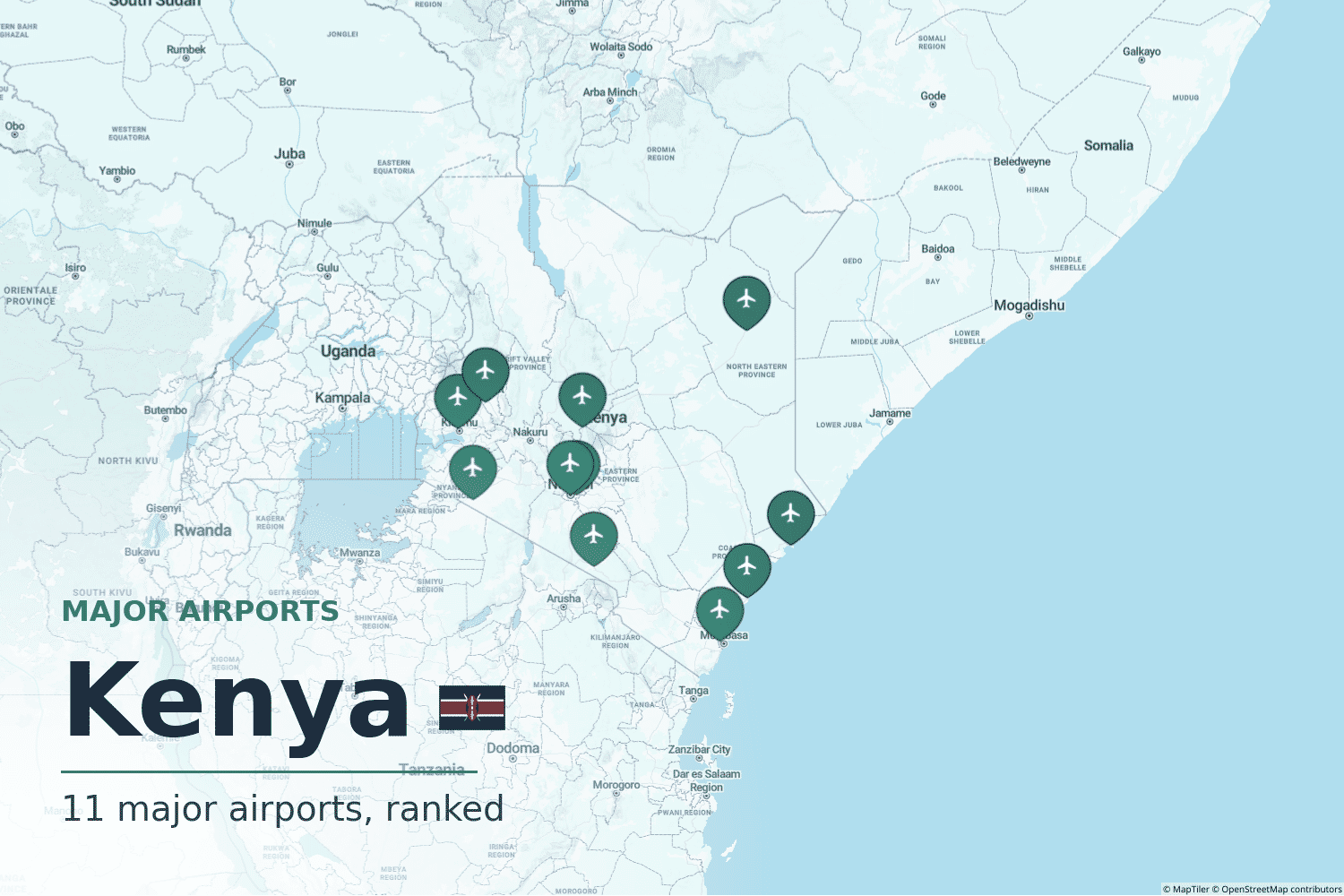
Task: Click the Mwanza city label
Action: coord(360,553)
